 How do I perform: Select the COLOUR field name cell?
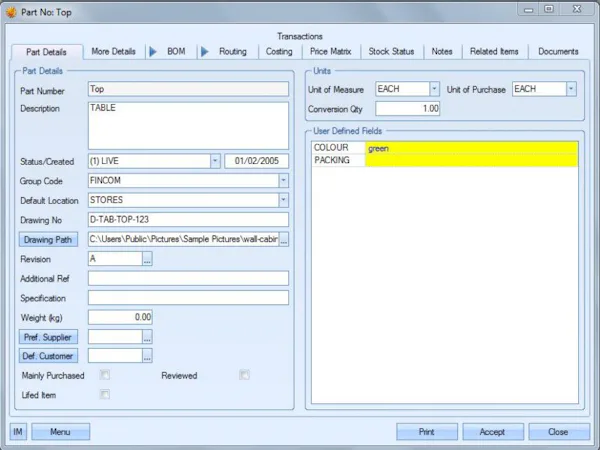pyautogui.click(x=339, y=148)
